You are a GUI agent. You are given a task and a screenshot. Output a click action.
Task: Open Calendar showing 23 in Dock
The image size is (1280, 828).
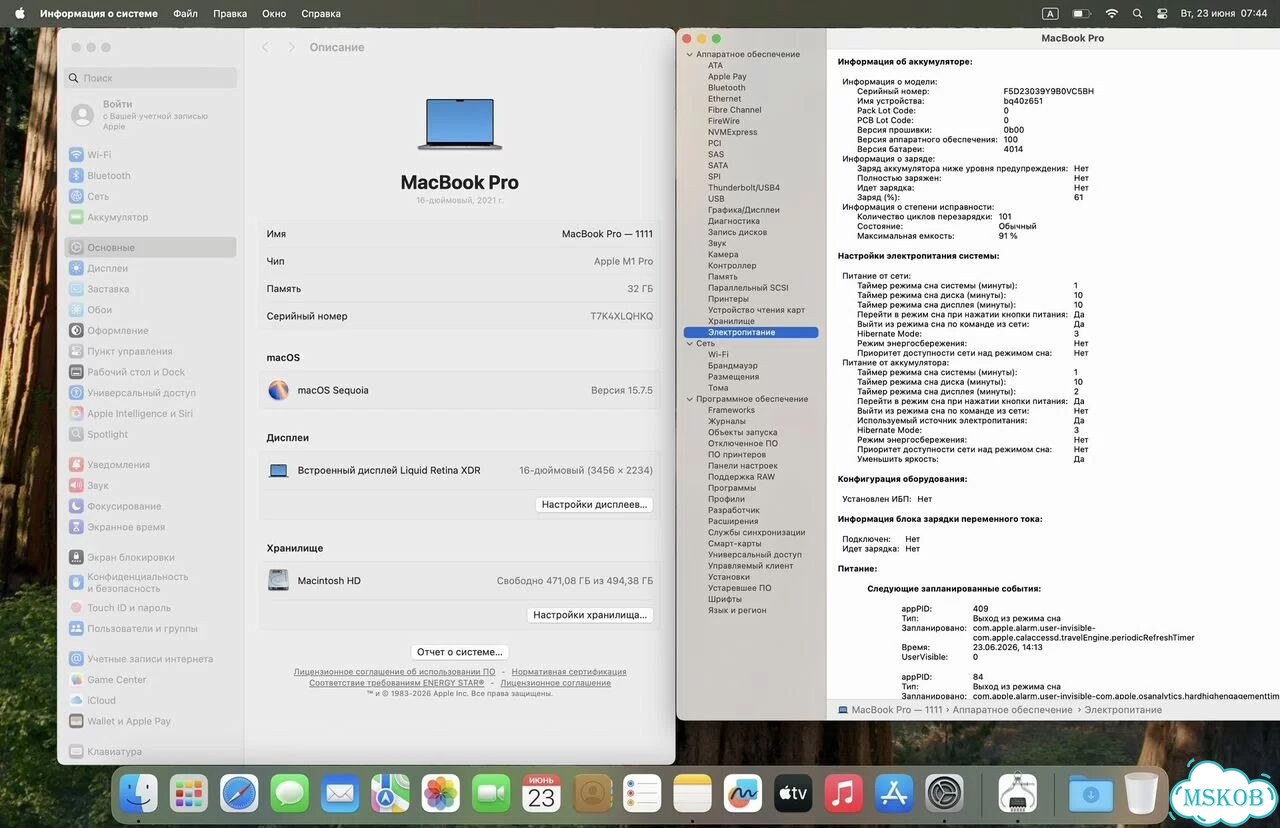coord(542,794)
